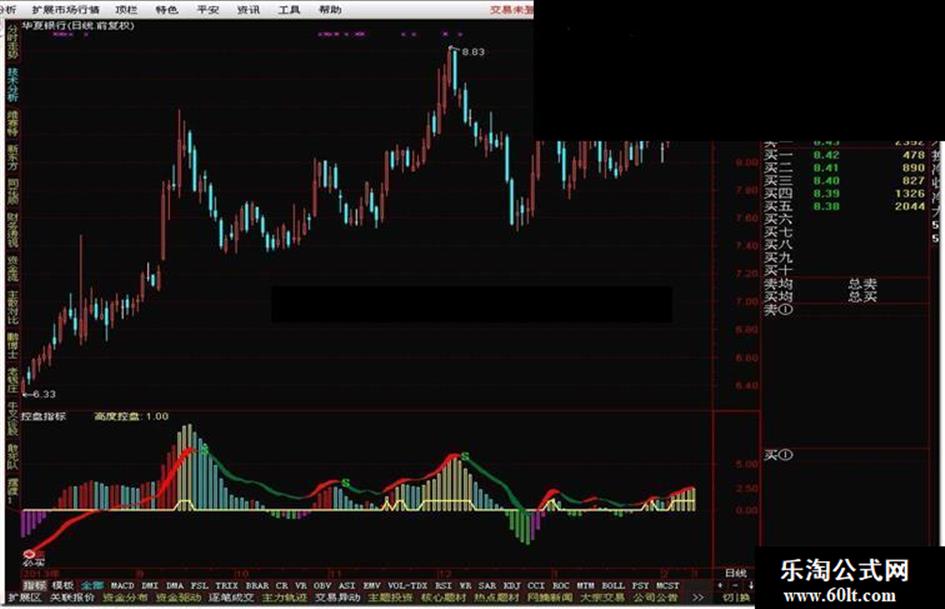Switch indicator to MACD
Viewport: 945px width, 609px height.
(122, 585)
